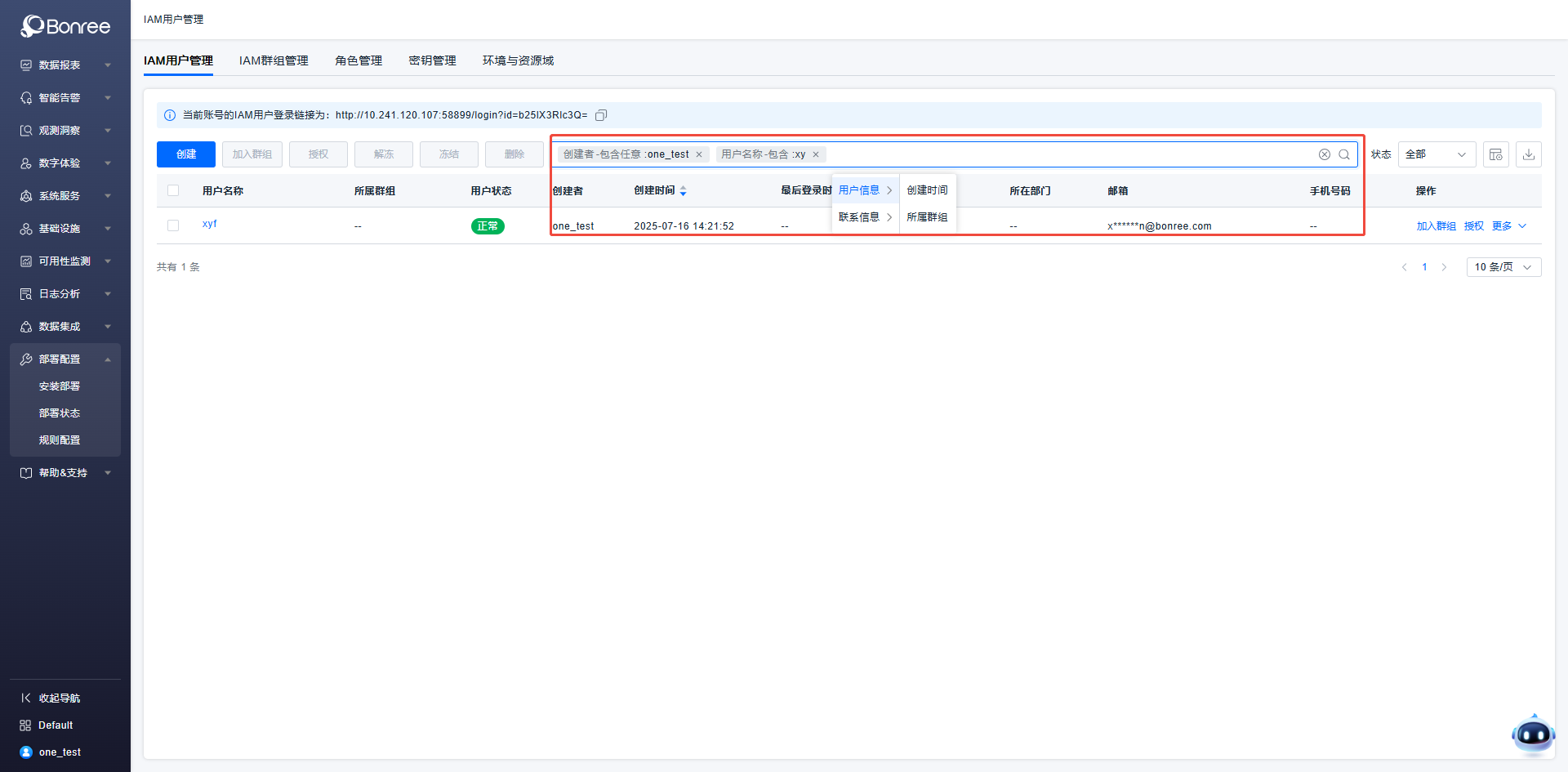Open the status dropdown showing 全部
The image size is (1568, 772).
1436,154
